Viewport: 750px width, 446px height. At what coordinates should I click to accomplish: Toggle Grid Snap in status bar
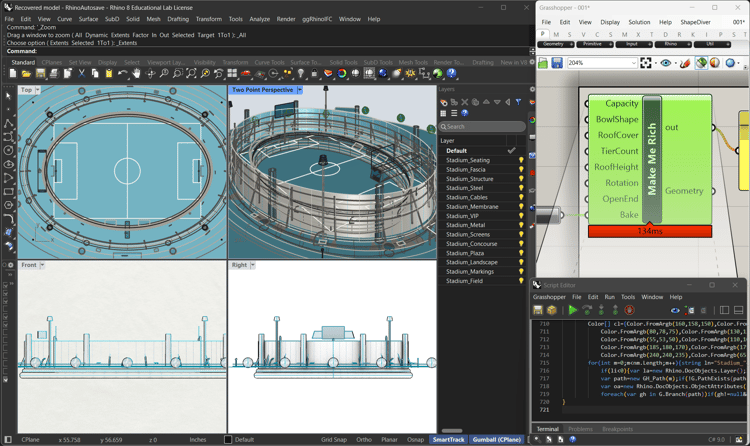click(x=334, y=440)
